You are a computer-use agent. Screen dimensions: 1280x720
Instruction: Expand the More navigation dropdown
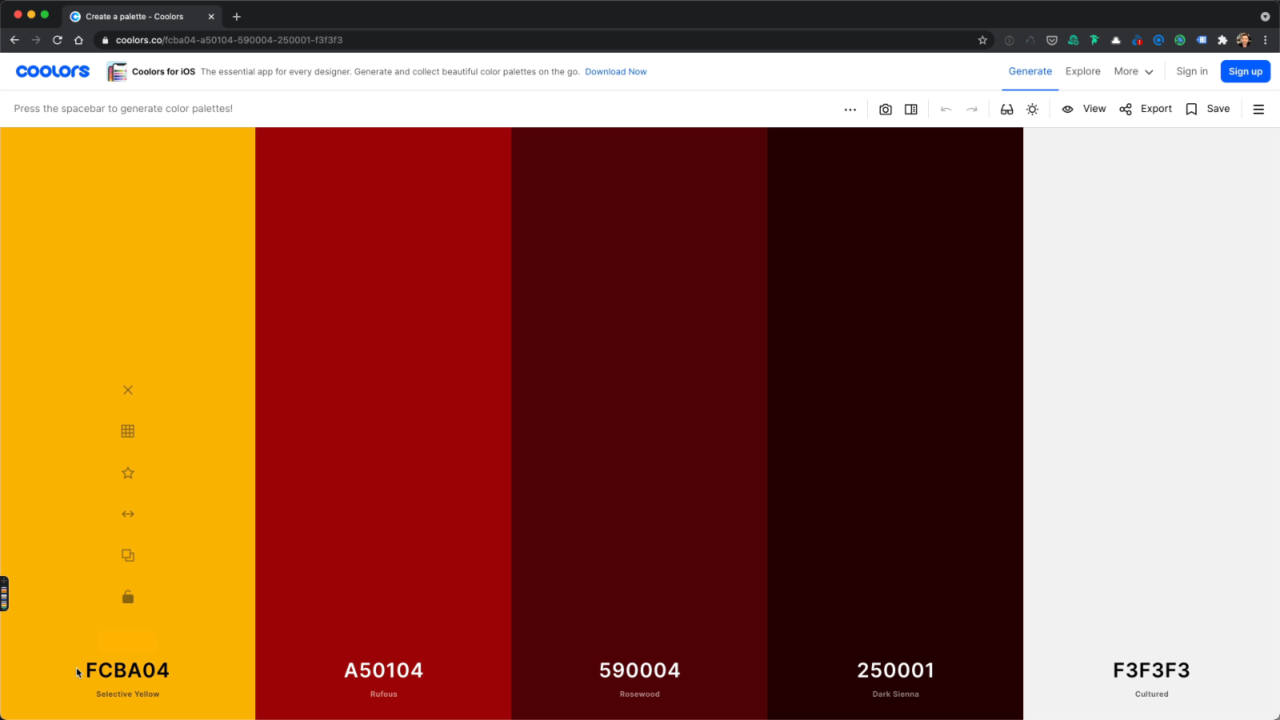point(1134,72)
